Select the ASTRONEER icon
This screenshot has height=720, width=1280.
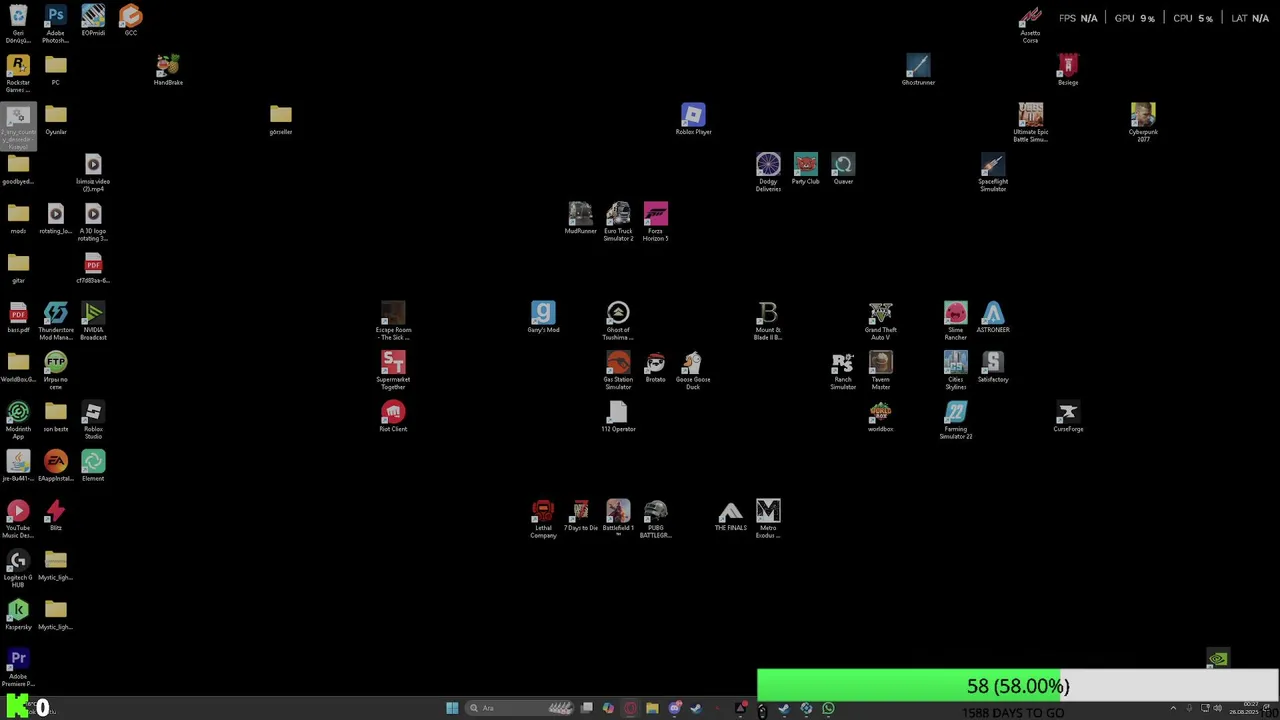(x=993, y=318)
